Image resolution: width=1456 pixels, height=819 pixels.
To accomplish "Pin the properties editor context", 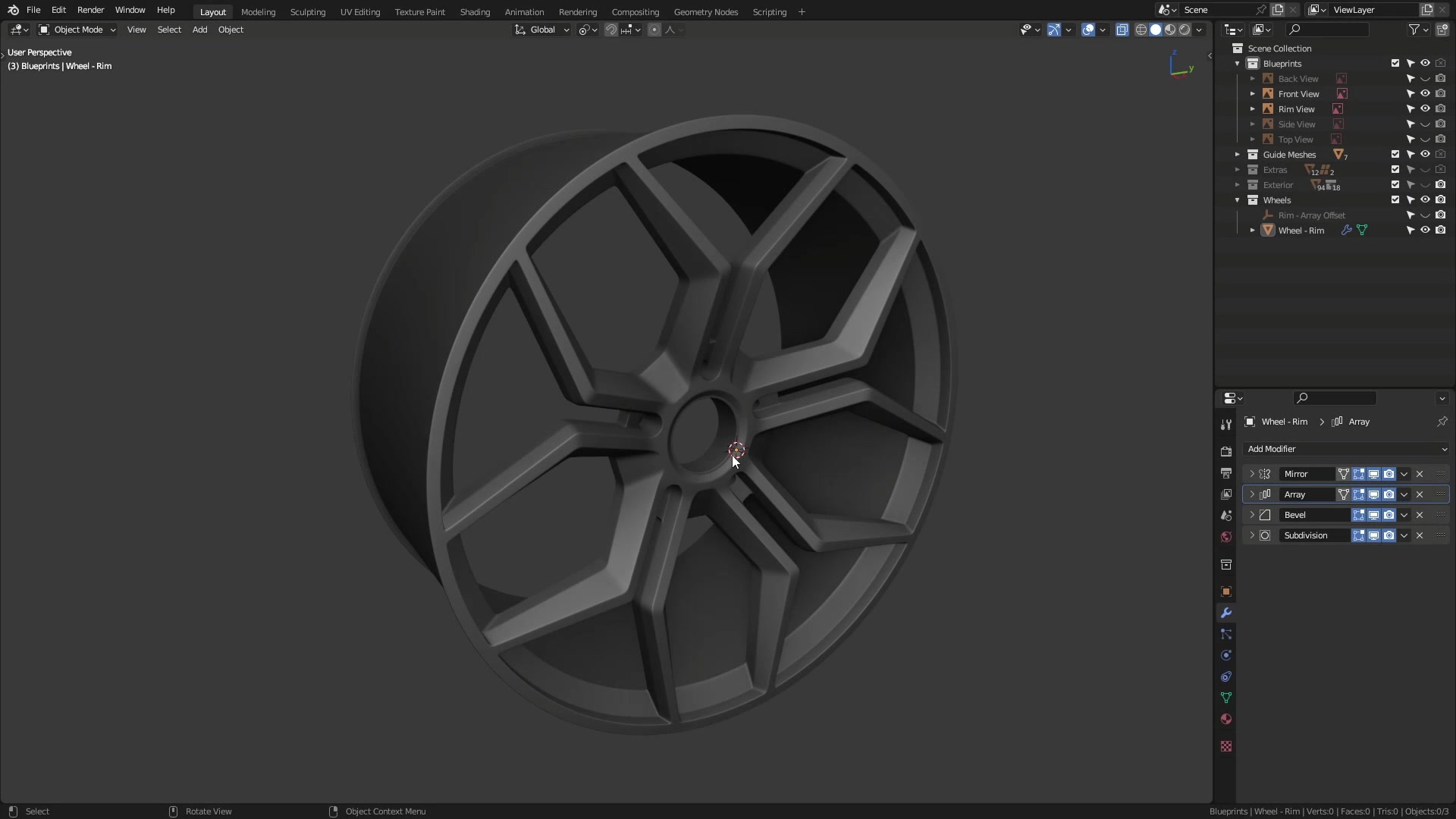I will click(x=1442, y=422).
